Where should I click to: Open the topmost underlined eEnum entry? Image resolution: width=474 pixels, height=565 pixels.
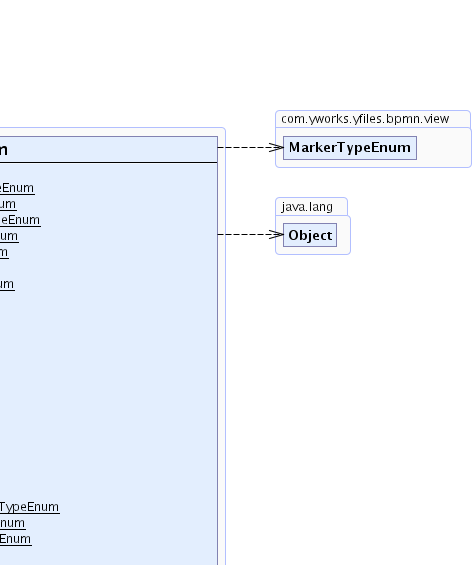pyautogui.click(x=17, y=188)
